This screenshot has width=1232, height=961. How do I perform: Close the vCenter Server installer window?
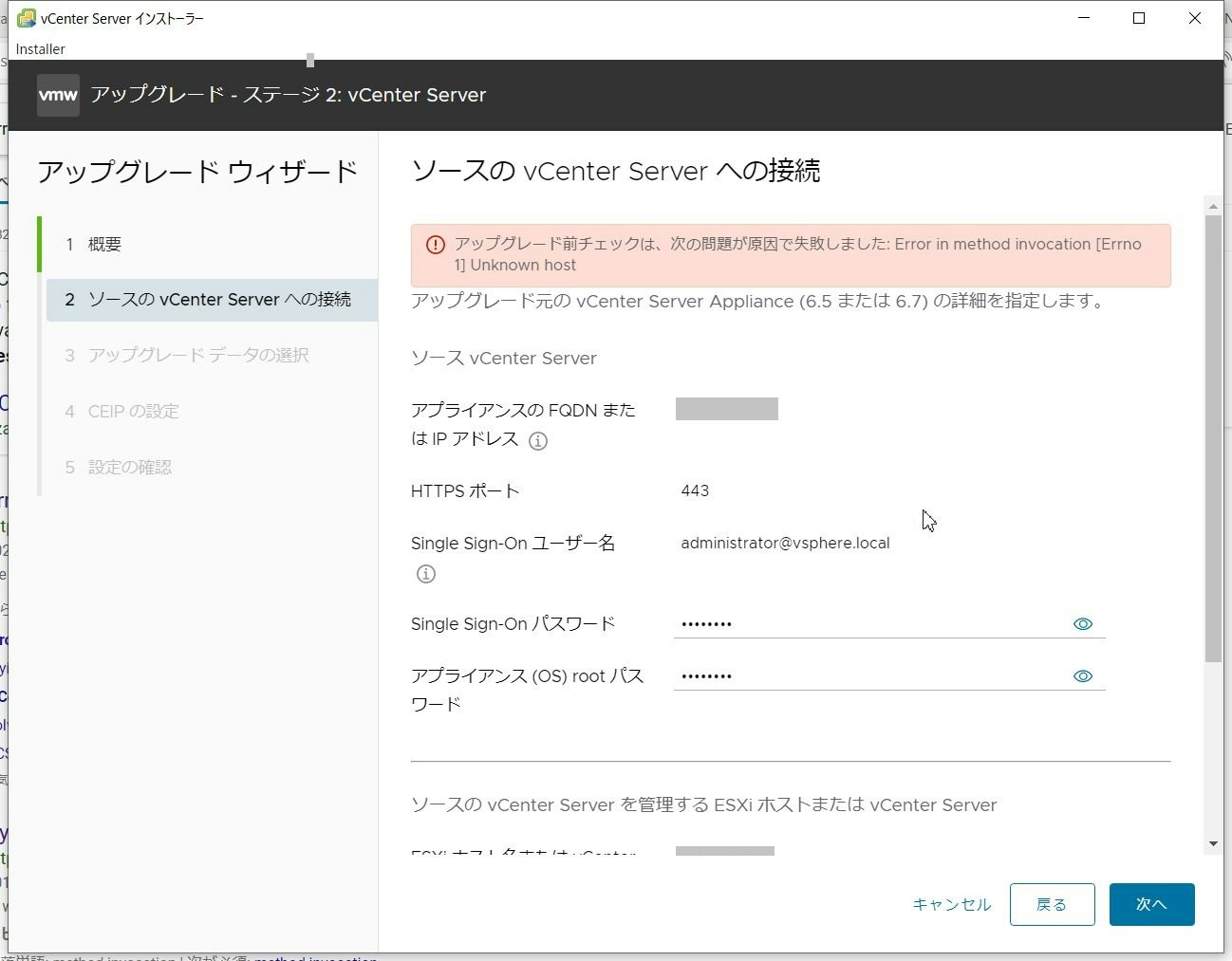[1195, 18]
